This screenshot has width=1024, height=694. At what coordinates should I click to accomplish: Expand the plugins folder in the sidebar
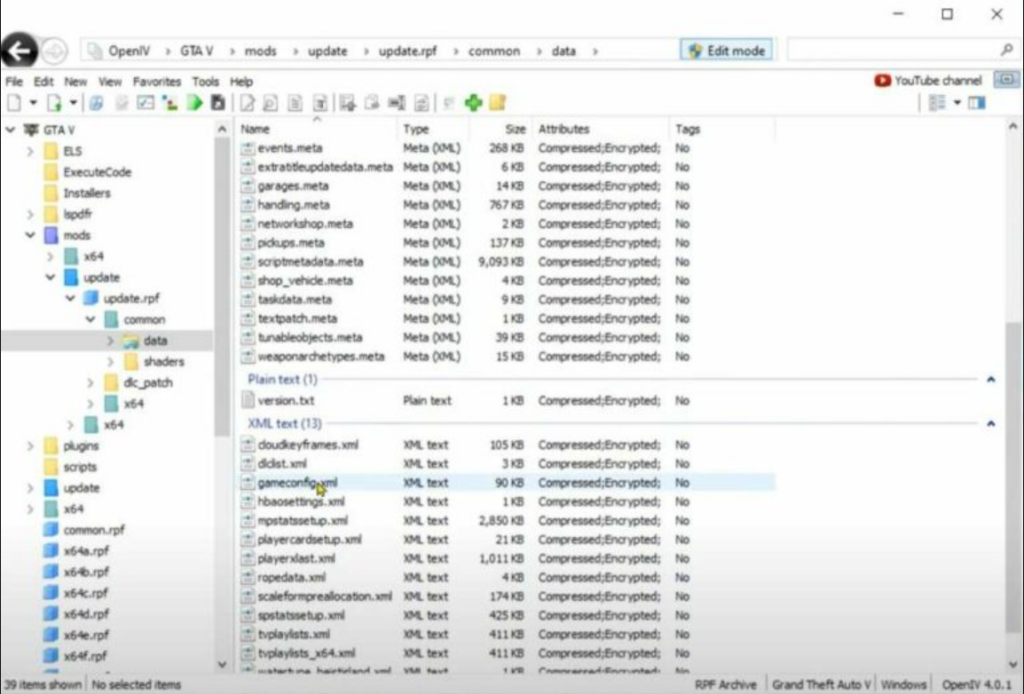pyautogui.click(x=31, y=446)
